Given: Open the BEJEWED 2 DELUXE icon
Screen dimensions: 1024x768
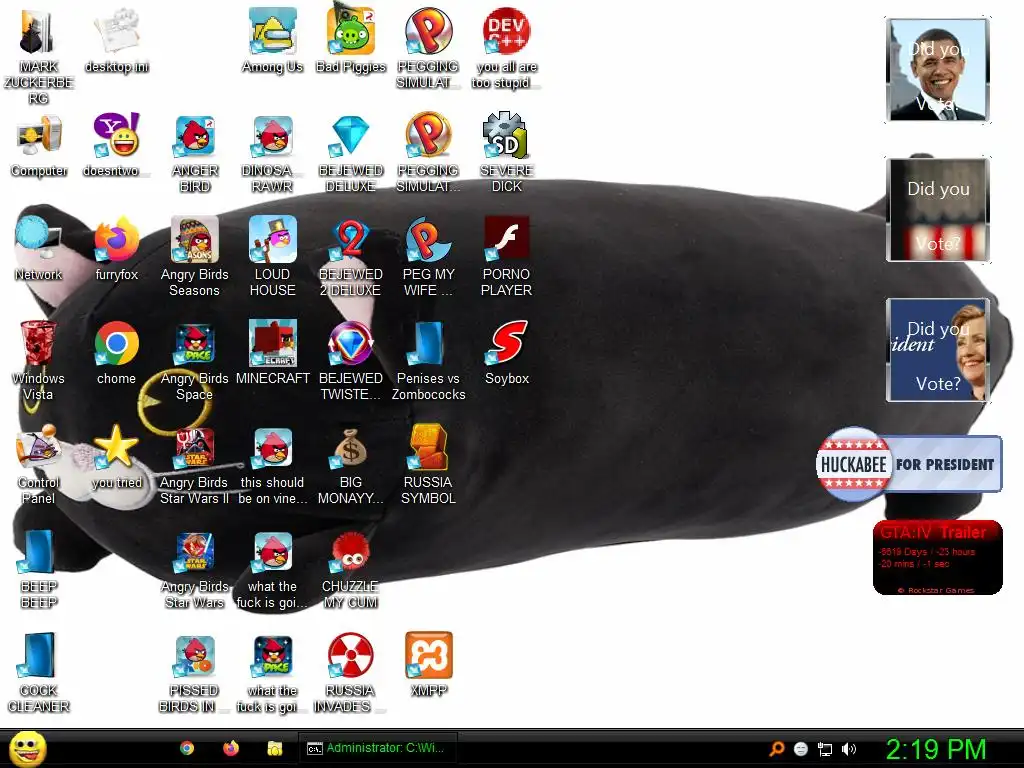Looking at the screenshot, I should (351, 239).
